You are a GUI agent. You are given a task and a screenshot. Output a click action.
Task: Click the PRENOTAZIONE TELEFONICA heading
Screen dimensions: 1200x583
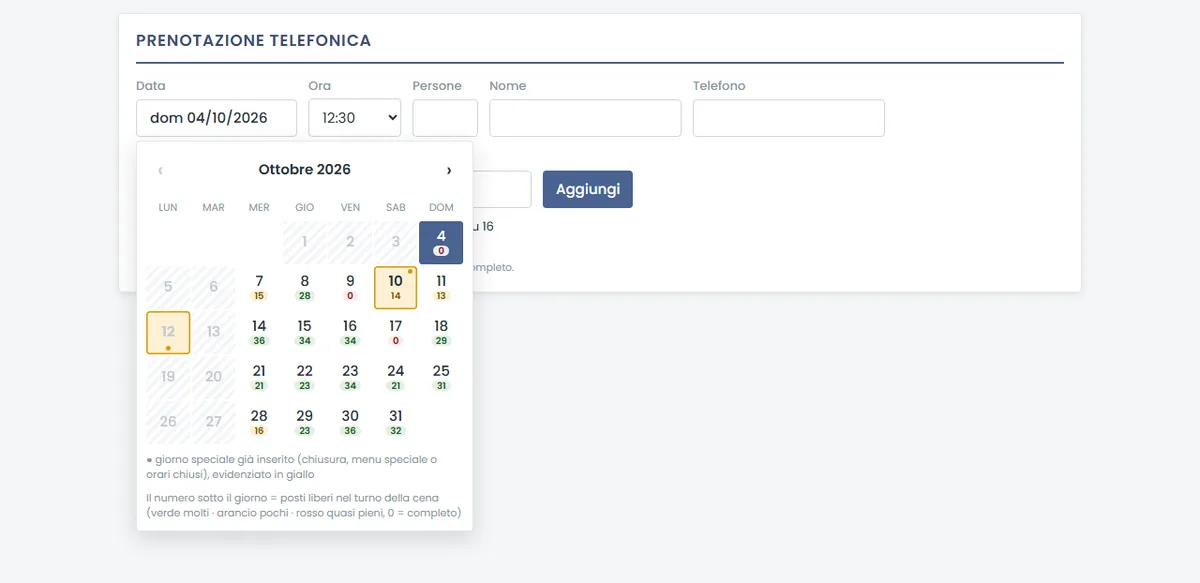pyautogui.click(x=254, y=41)
